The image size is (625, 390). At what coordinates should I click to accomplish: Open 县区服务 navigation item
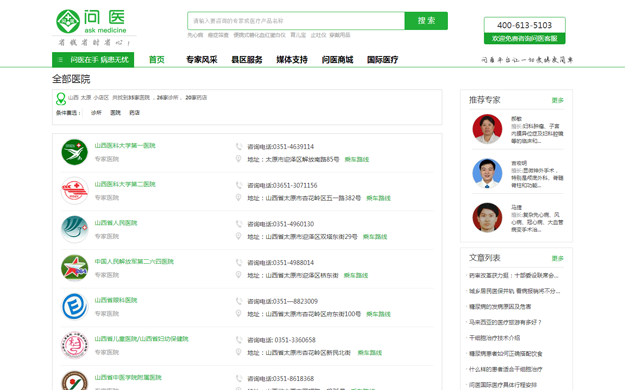(247, 60)
